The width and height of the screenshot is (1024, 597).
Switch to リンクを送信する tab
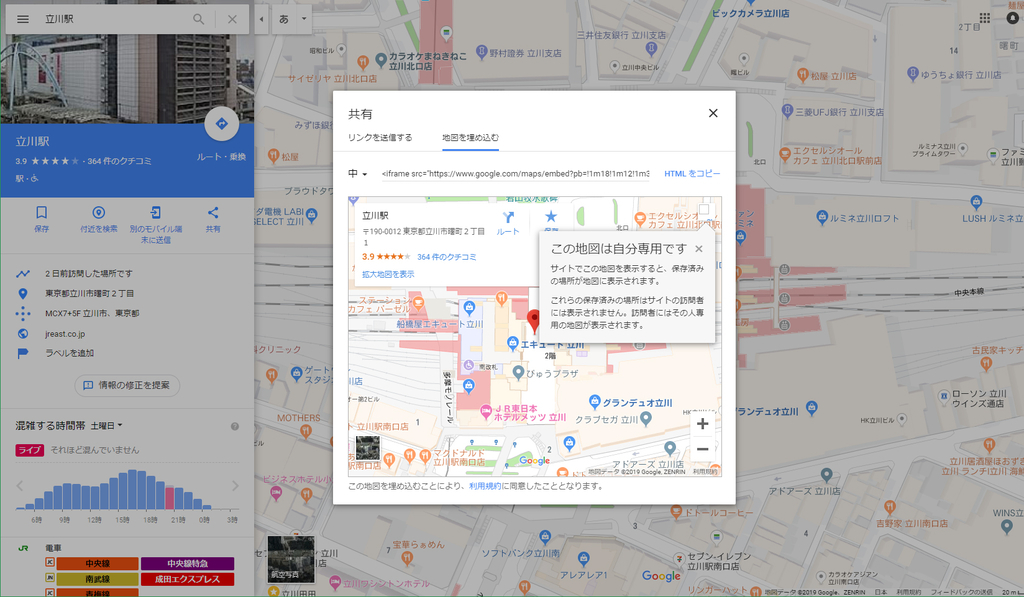coord(380,138)
